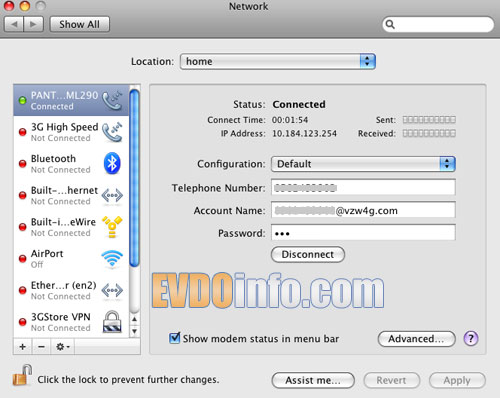Select 3G High Speed service
Screen dimensions: 500x398
coord(71,132)
